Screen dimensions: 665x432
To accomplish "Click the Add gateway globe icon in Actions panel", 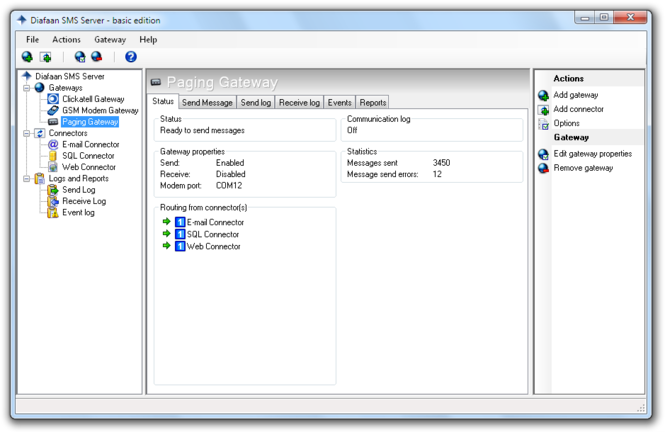I will [543, 95].
